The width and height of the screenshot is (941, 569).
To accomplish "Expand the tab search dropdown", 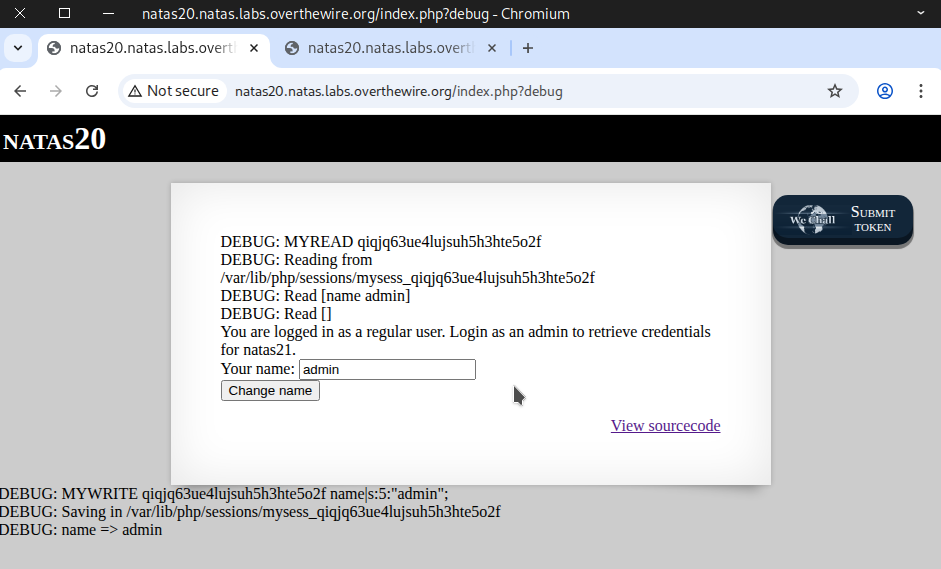I will pyautogui.click(x=18, y=48).
